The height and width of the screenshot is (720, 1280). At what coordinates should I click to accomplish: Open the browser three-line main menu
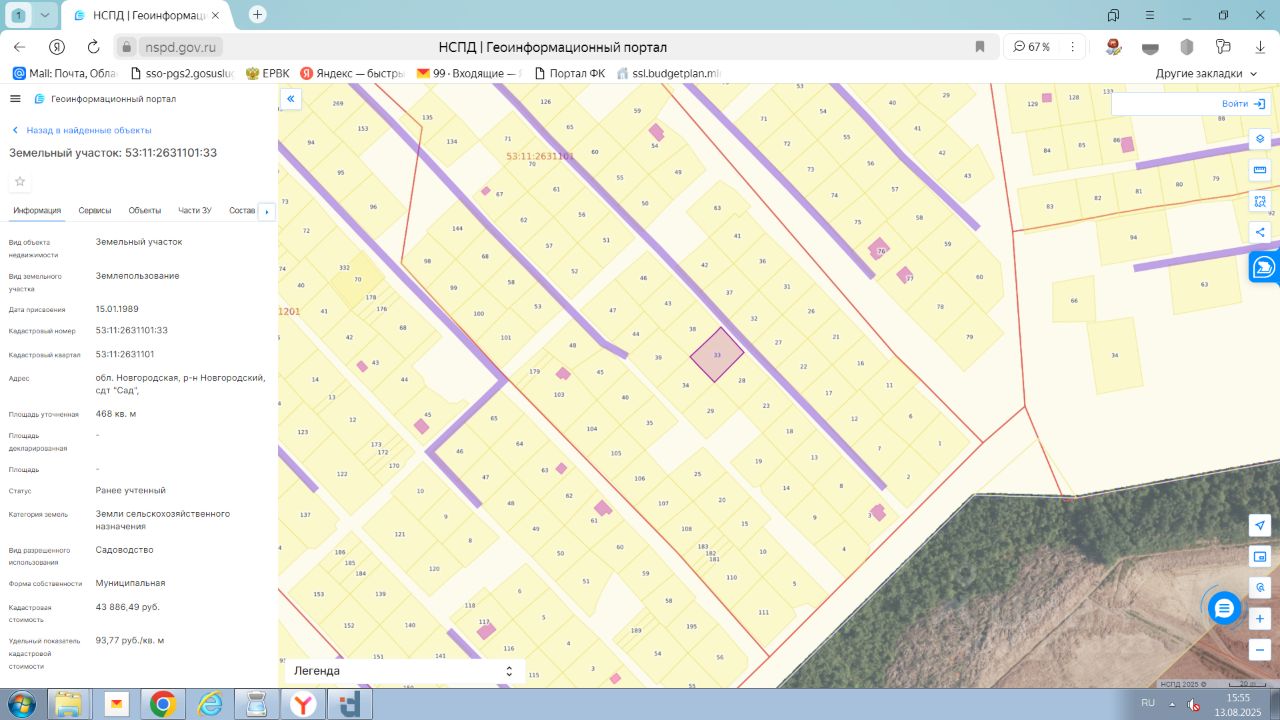[1149, 15]
